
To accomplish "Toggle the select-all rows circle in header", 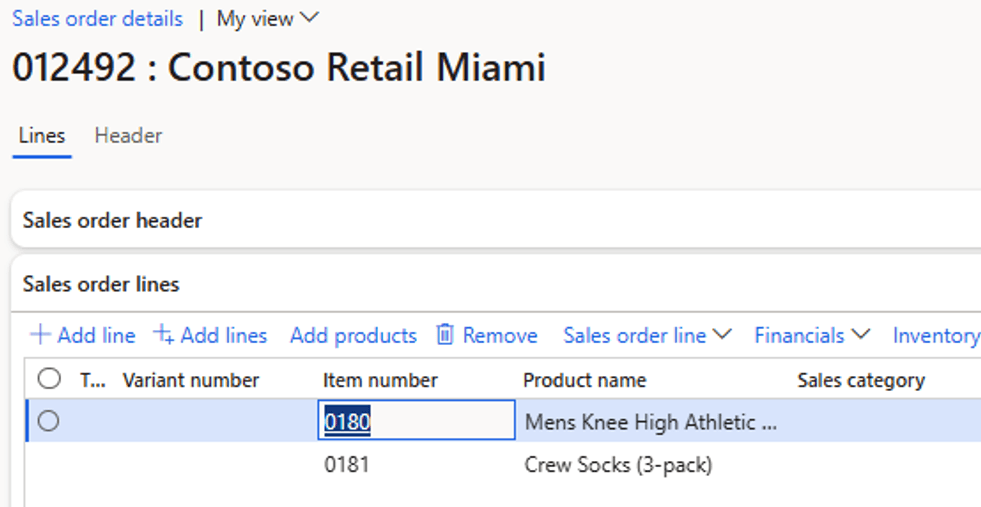I will (49, 379).
